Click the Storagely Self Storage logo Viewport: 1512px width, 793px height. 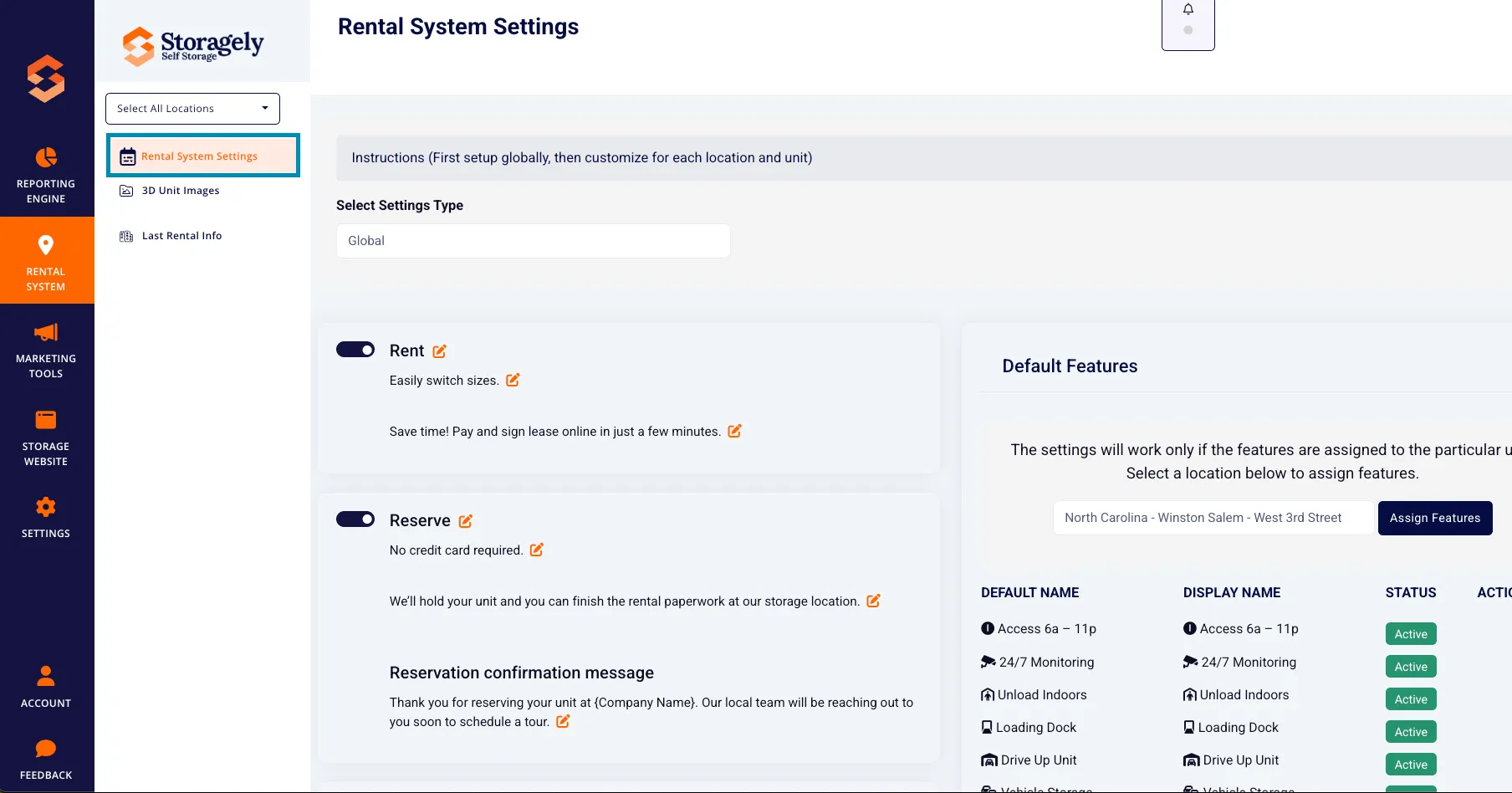coord(193,45)
